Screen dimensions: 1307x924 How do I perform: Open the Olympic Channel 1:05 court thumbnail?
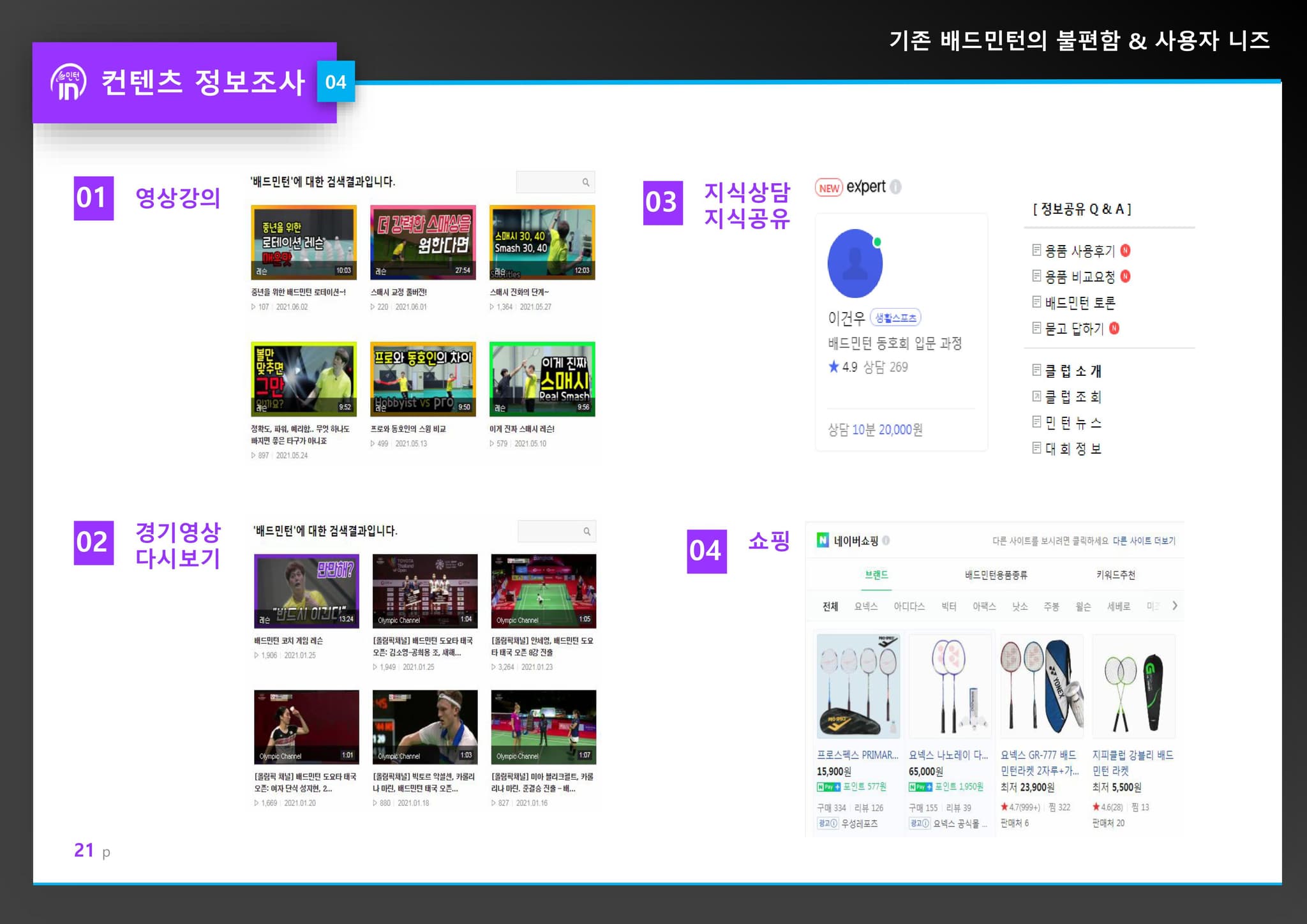544,591
